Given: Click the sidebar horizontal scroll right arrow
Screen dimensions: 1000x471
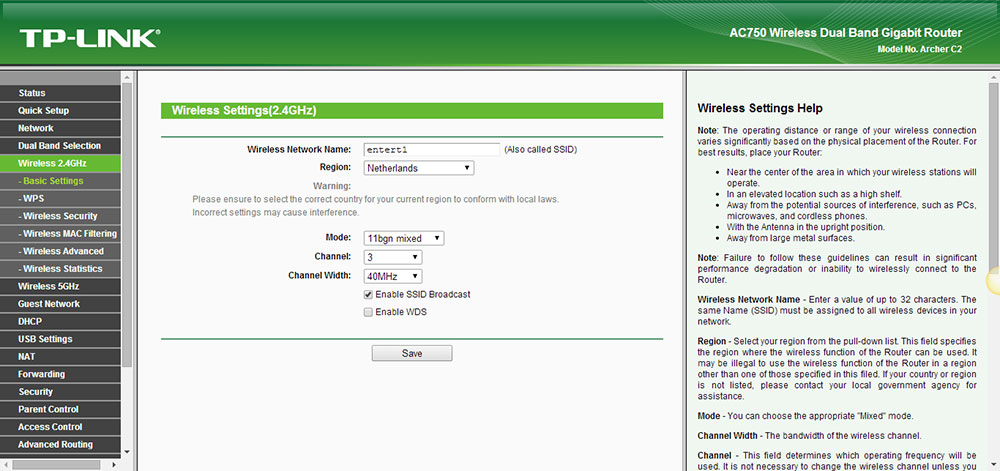Looking at the screenshot, I should 115,465.
